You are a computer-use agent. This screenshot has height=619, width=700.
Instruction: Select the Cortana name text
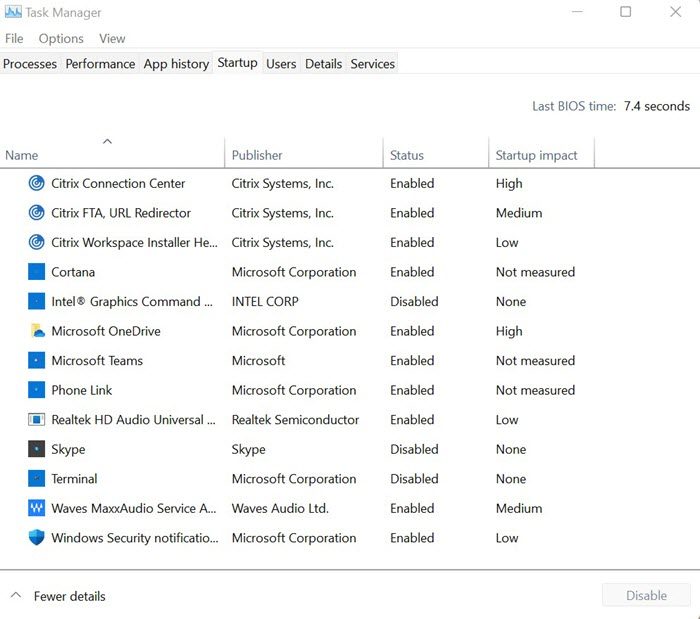point(73,272)
